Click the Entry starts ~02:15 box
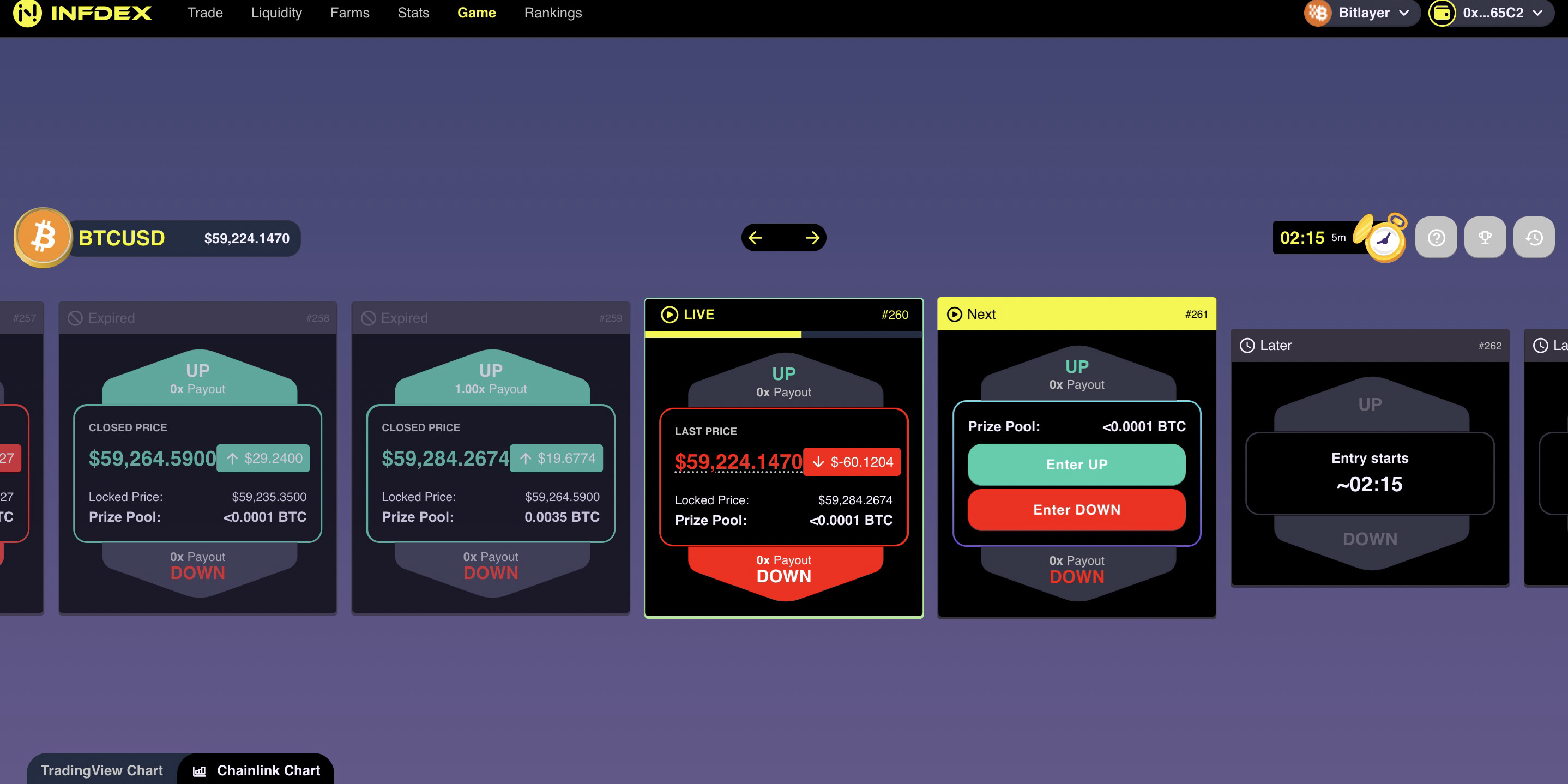Viewport: 1568px width, 784px height. (x=1370, y=473)
